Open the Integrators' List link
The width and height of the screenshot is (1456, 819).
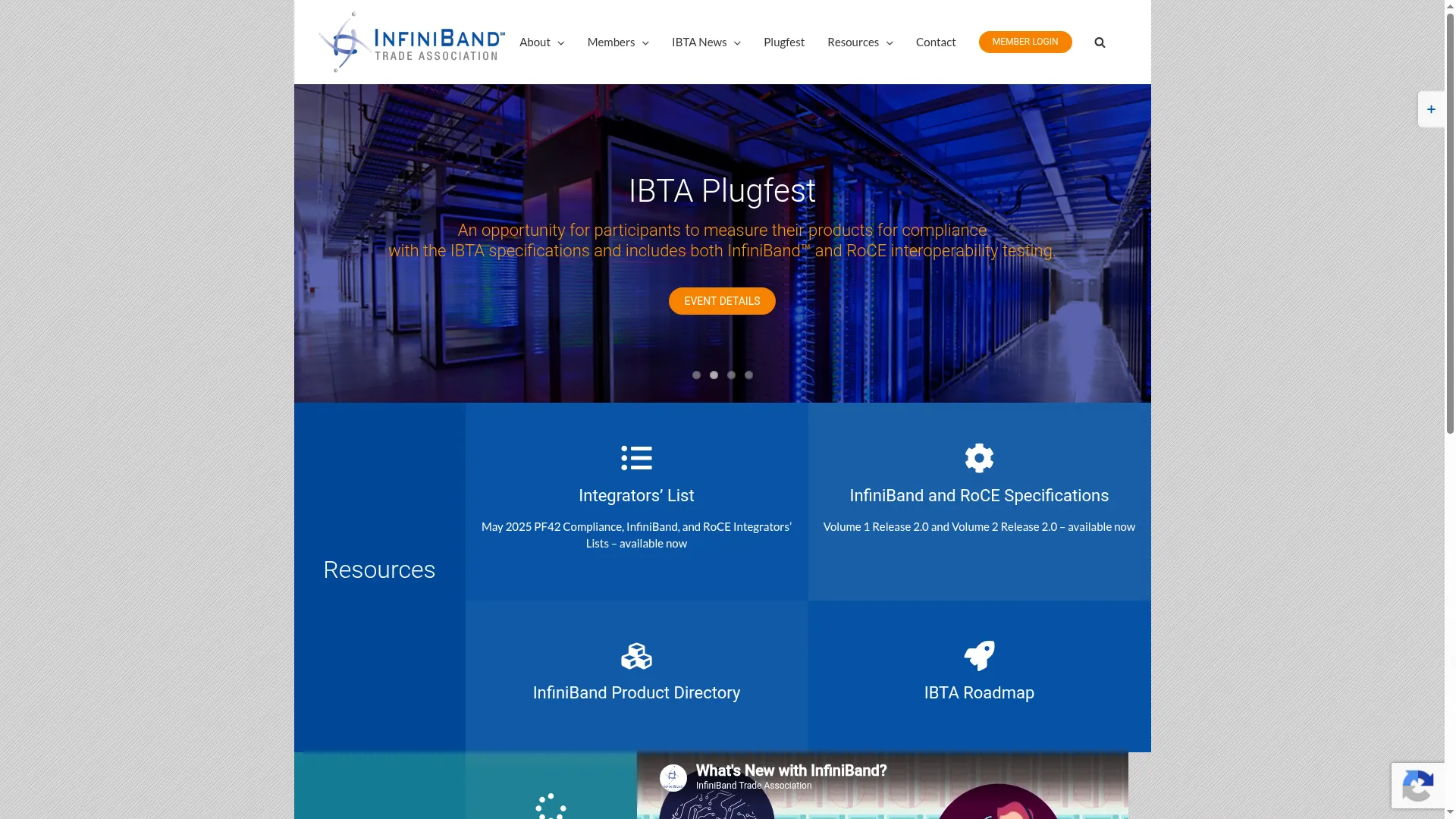[x=636, y=496]
